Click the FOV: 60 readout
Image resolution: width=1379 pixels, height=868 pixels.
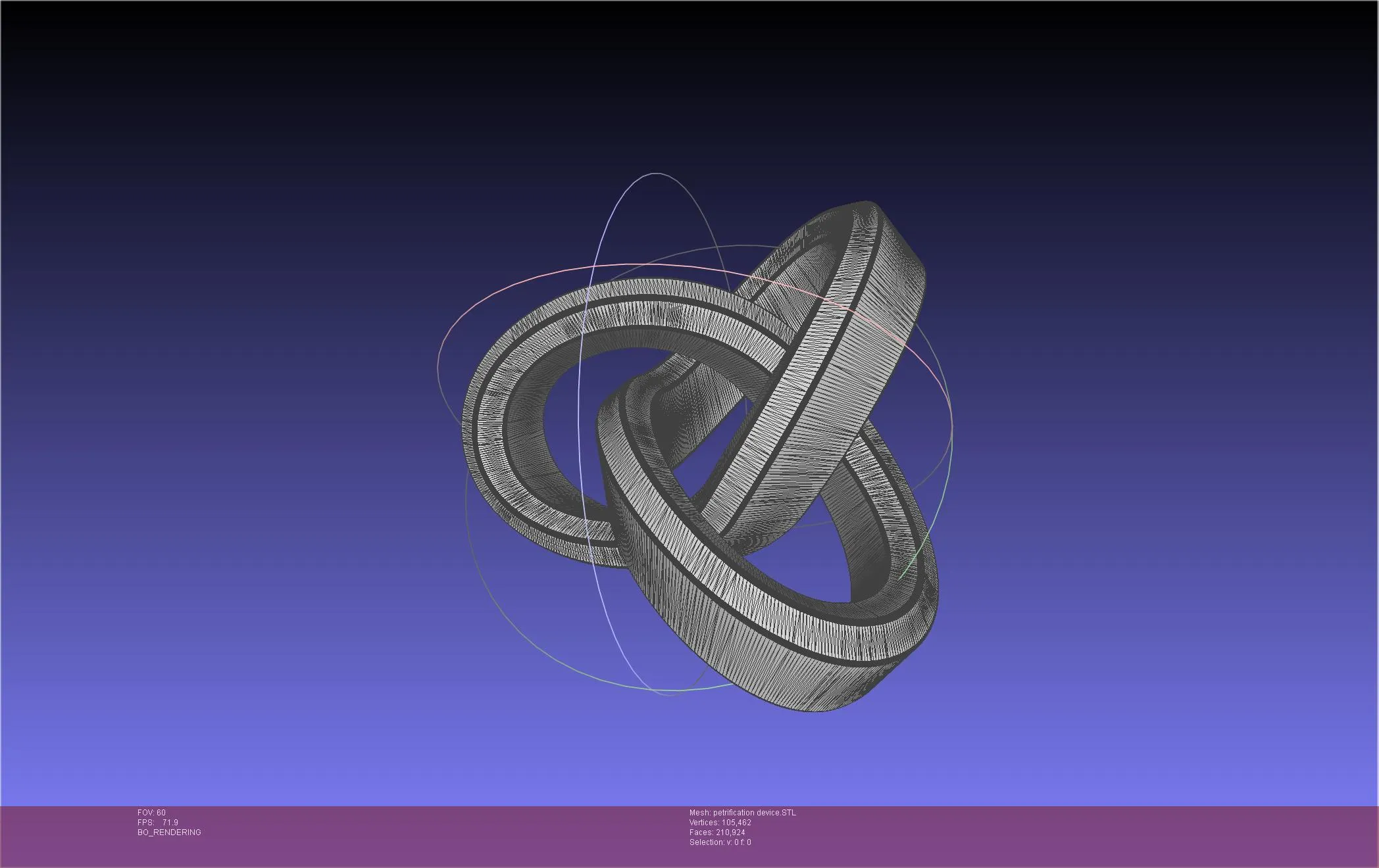(151, 813)
